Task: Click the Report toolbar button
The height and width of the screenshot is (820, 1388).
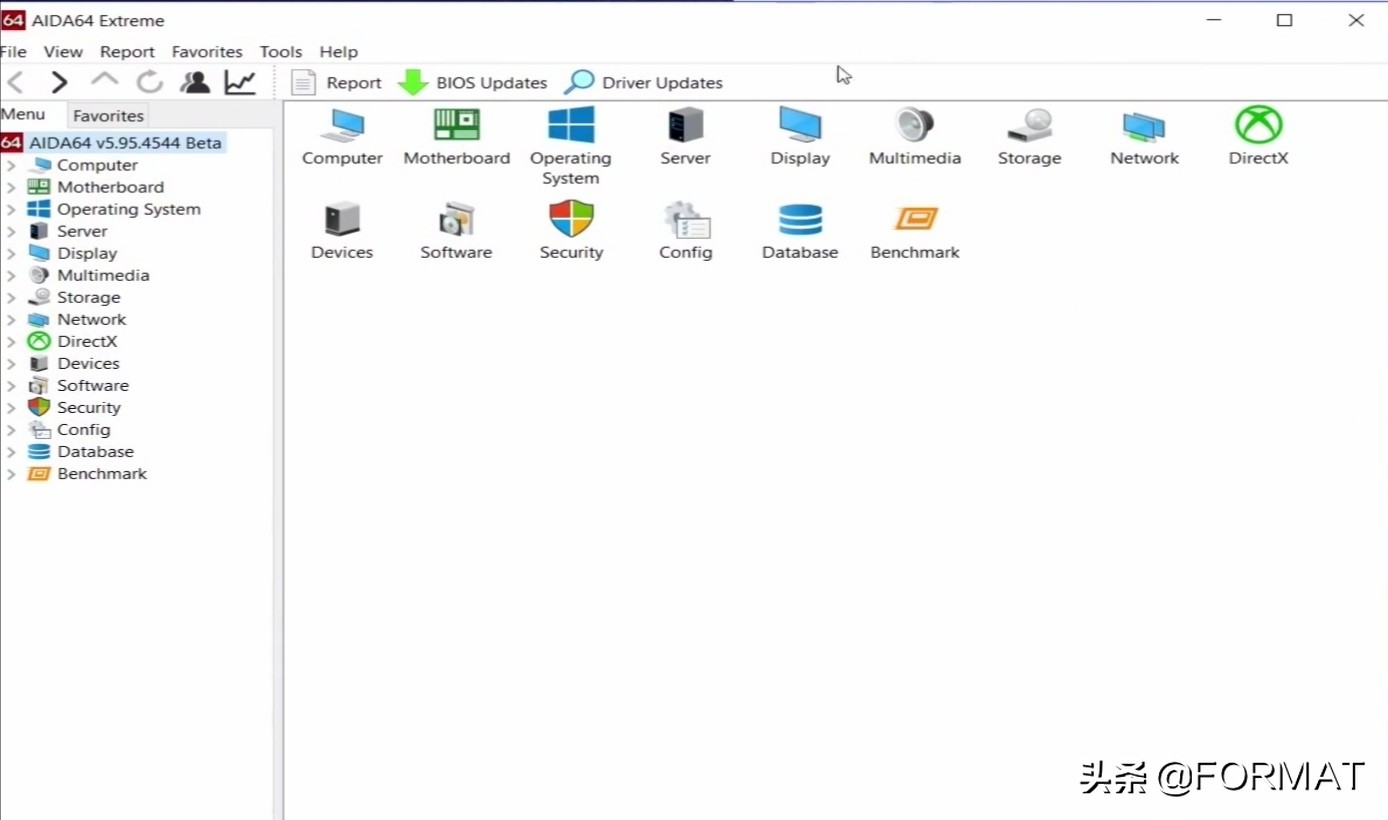Action: [x=337, y=83]
